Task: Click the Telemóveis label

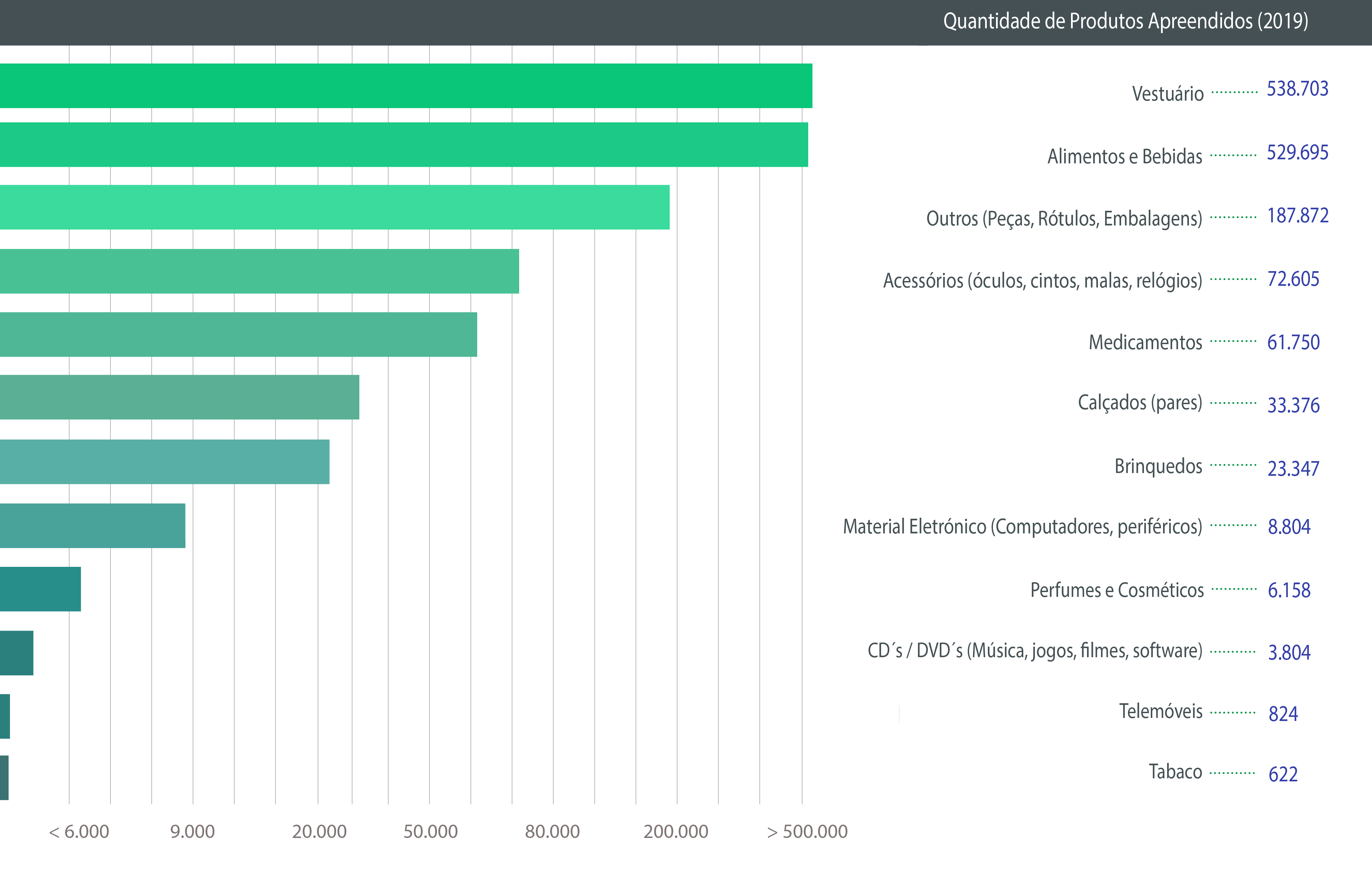Action: [x=1161, y=711]
